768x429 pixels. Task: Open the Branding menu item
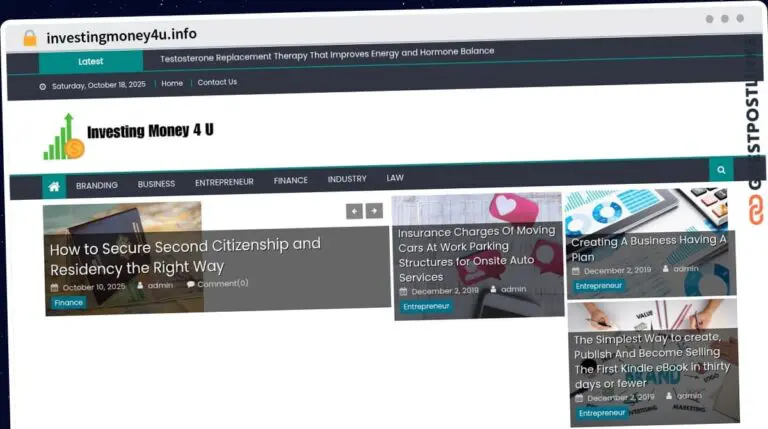pyautogui.click(x=97, y=185)
